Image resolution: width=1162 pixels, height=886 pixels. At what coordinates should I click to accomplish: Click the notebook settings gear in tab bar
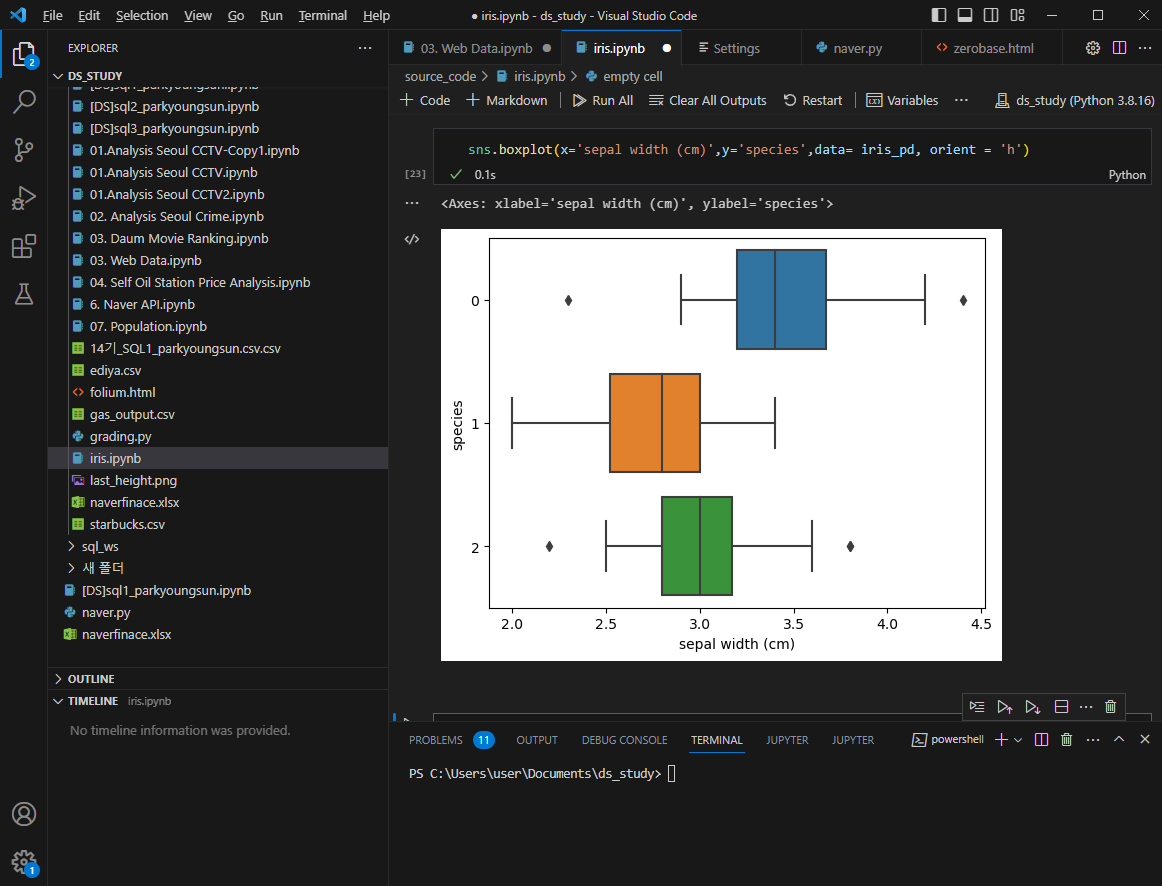[1093, 48]
